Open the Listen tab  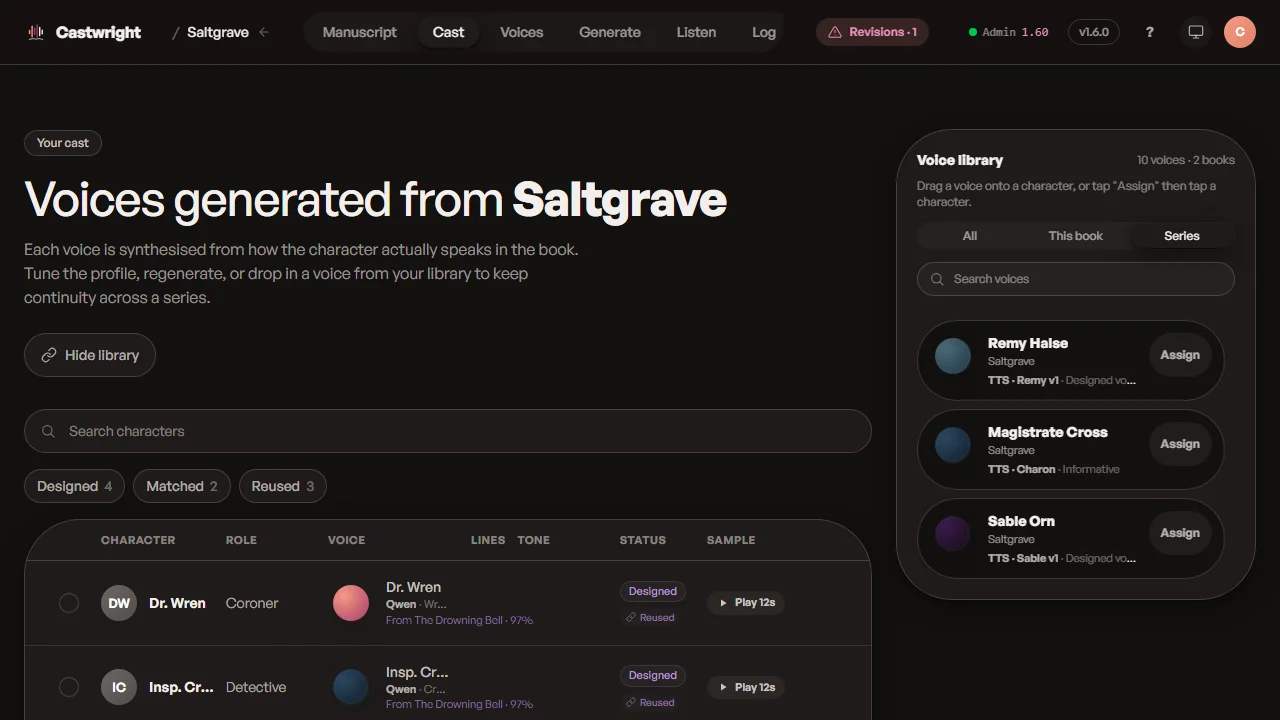click(x=696, y=32)
